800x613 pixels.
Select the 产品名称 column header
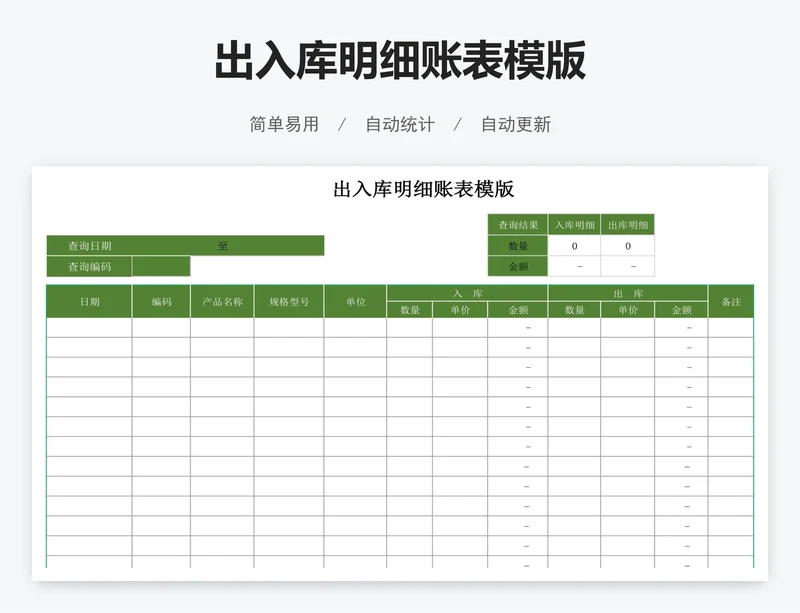[222, 301]
